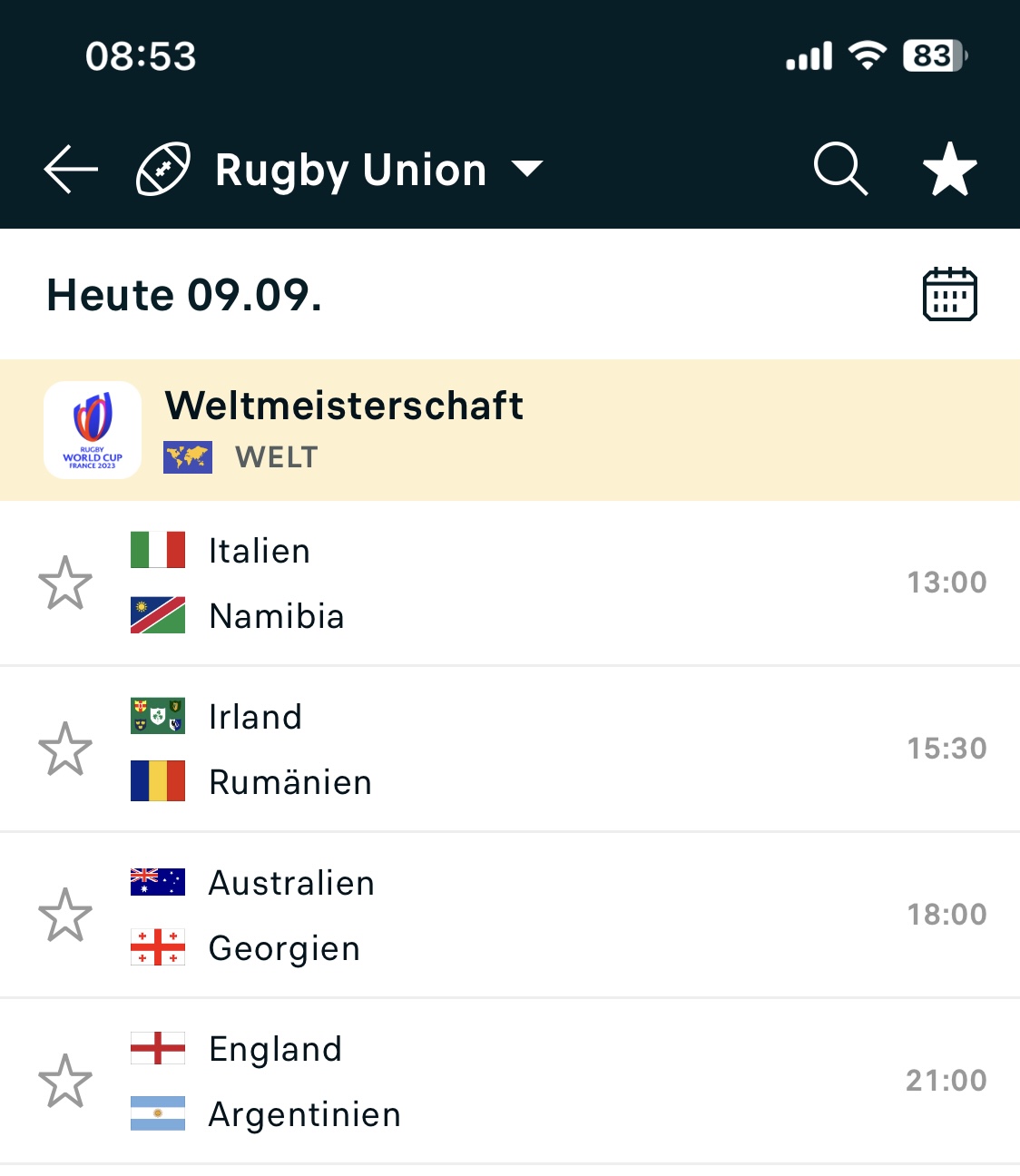Tap the Rugby World Cup logo
The height and width of the screenshot is (1176, 1020).
93,430
